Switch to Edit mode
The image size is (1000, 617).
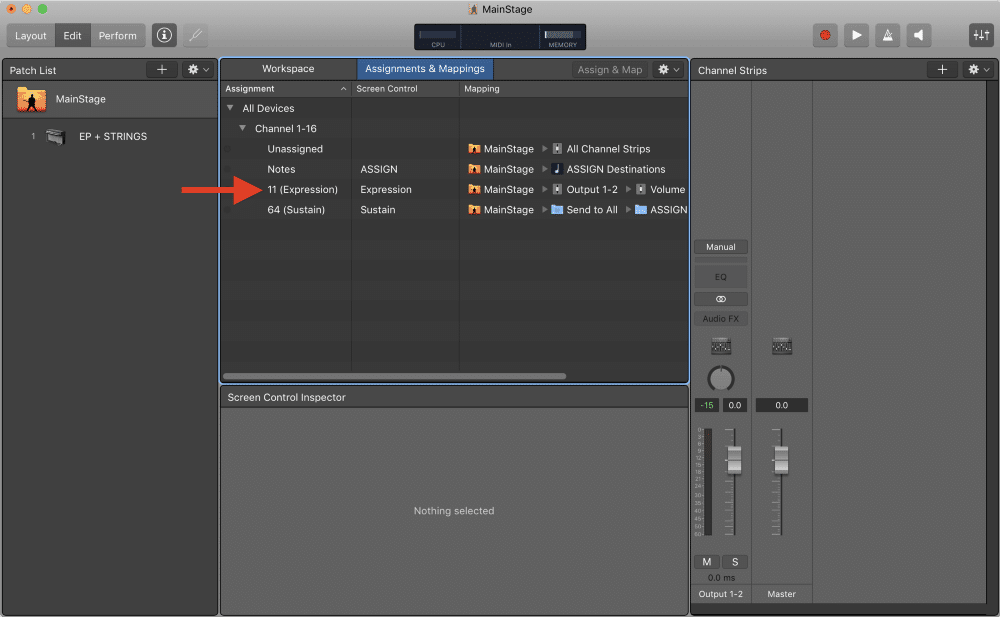pos(72,36)
